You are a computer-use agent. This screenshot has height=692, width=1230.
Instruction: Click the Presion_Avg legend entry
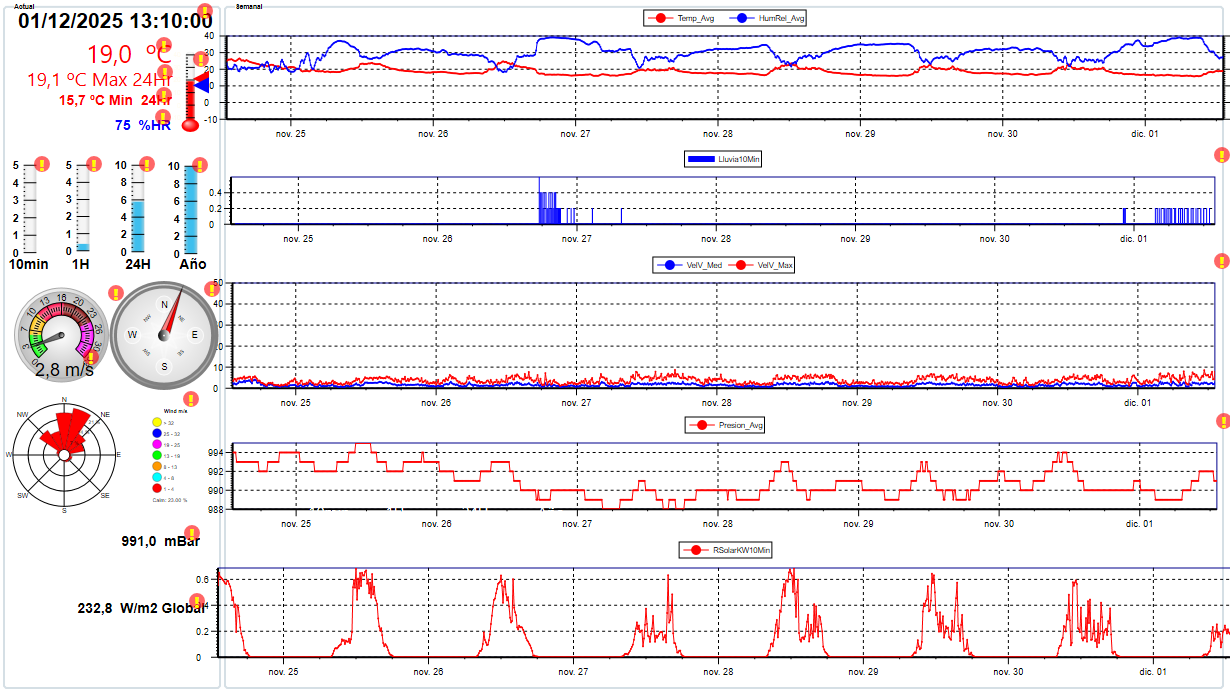click(x=726, y=425)
